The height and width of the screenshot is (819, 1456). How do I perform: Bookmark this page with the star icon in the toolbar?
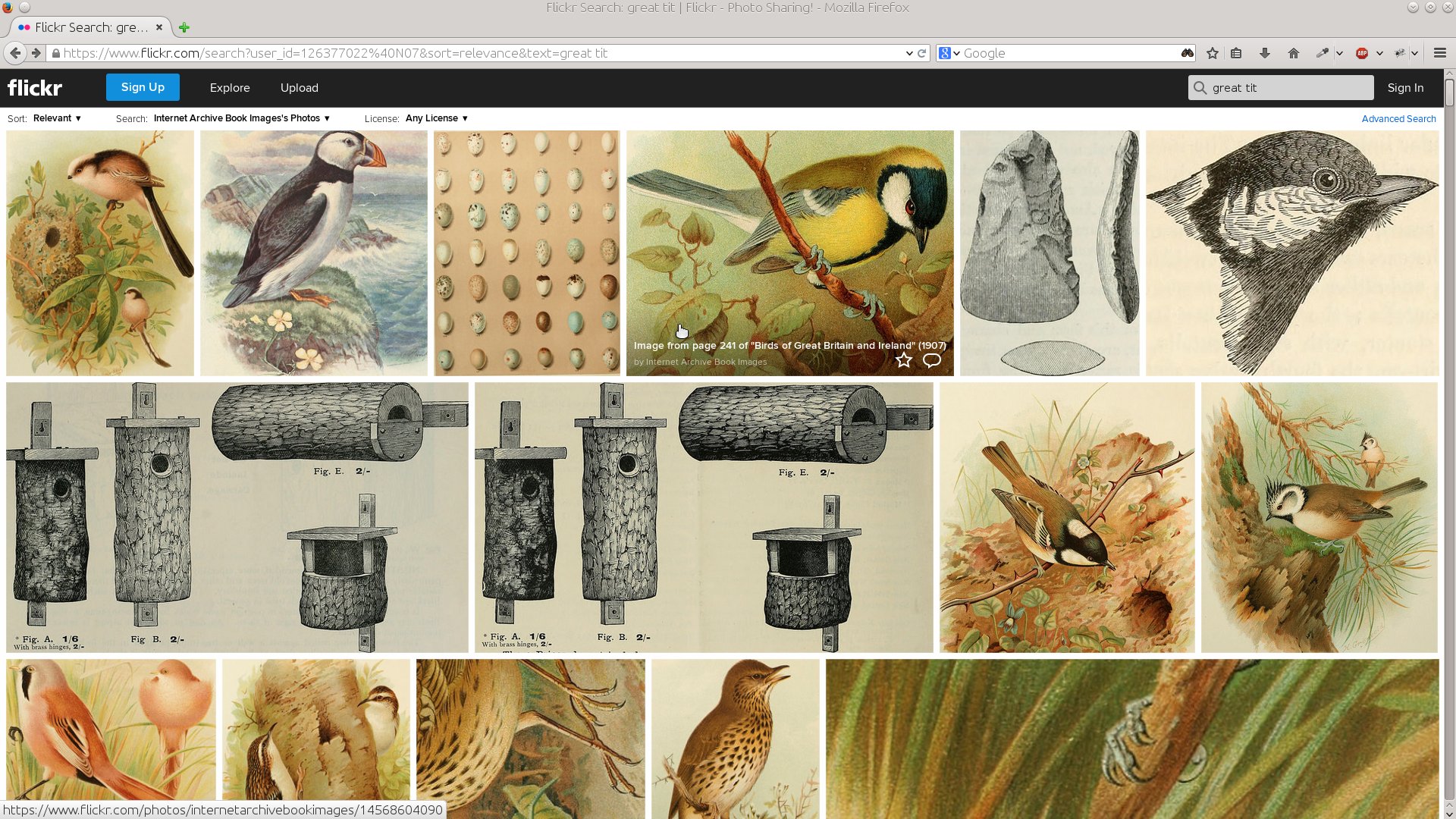[1213, 53]
